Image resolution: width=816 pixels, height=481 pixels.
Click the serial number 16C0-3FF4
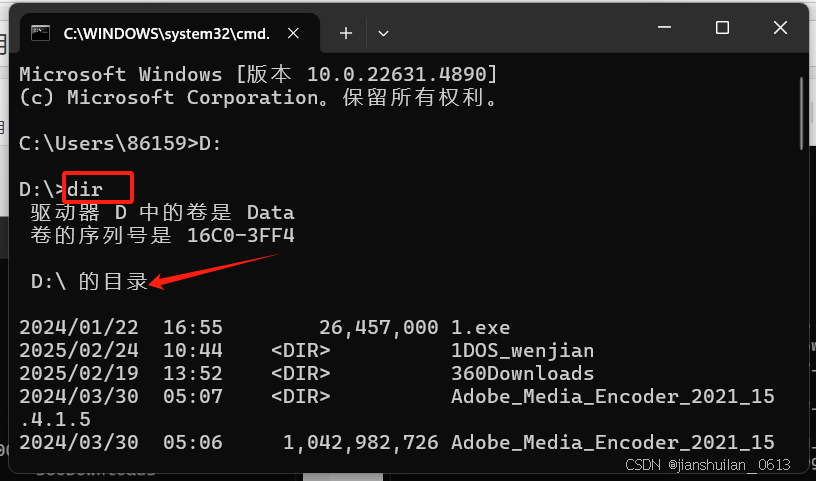pos(240,236)
